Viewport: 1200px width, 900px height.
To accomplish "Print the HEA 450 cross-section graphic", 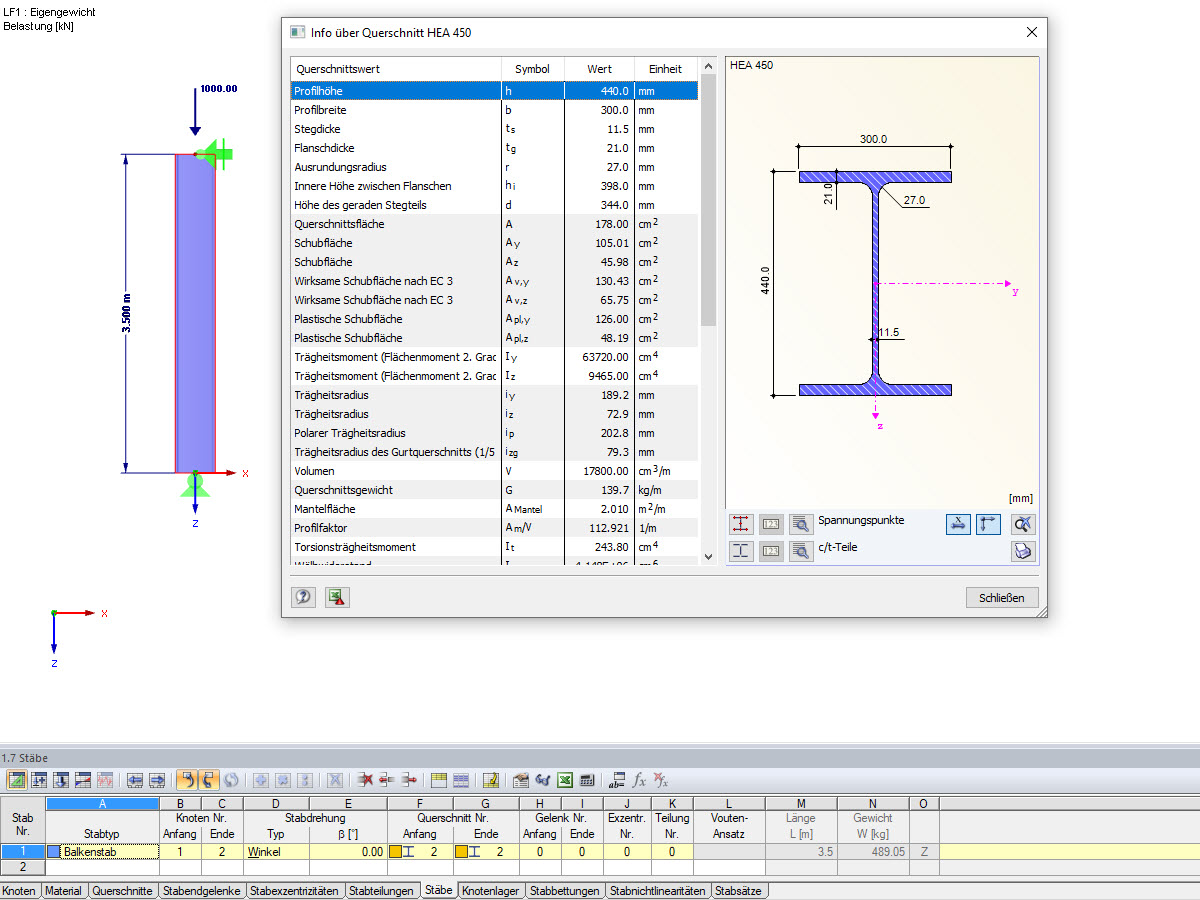I will coord(1023,551).
